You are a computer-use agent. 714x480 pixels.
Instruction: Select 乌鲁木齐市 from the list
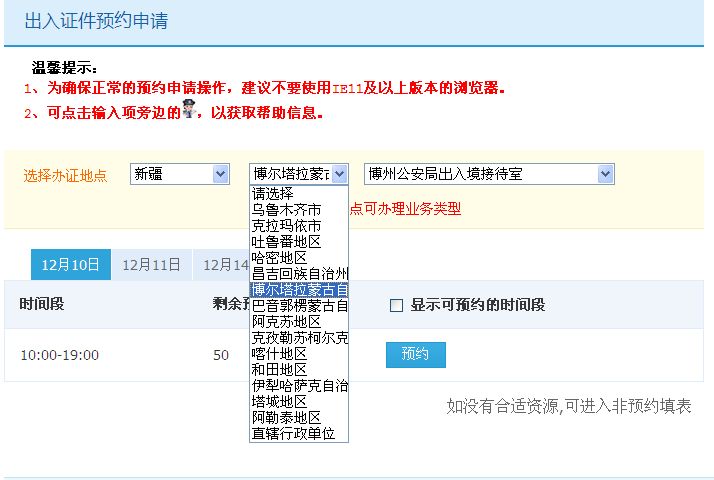pos(287,210)
